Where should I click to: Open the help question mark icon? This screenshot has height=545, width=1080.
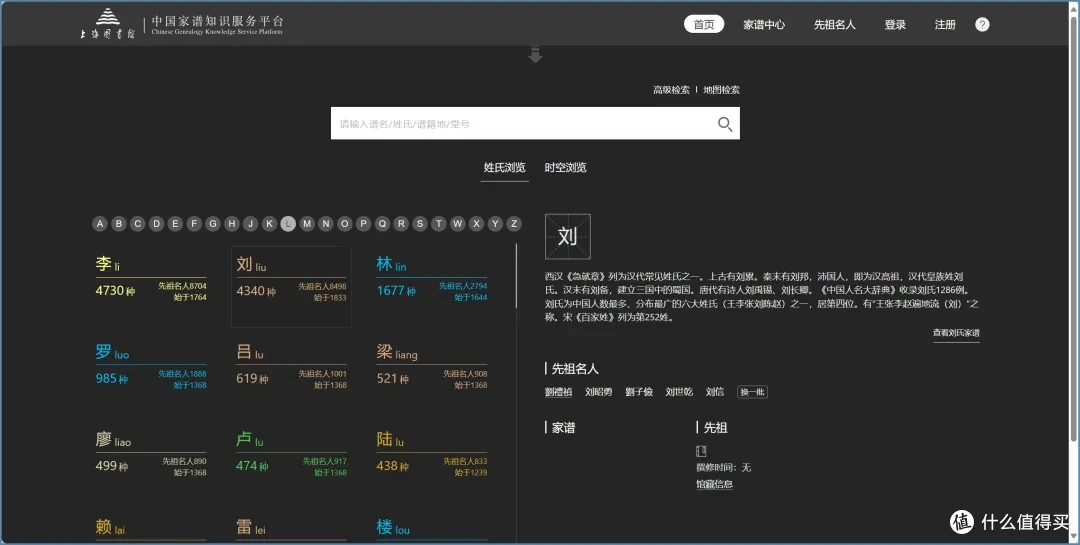(x=982, y=25)
